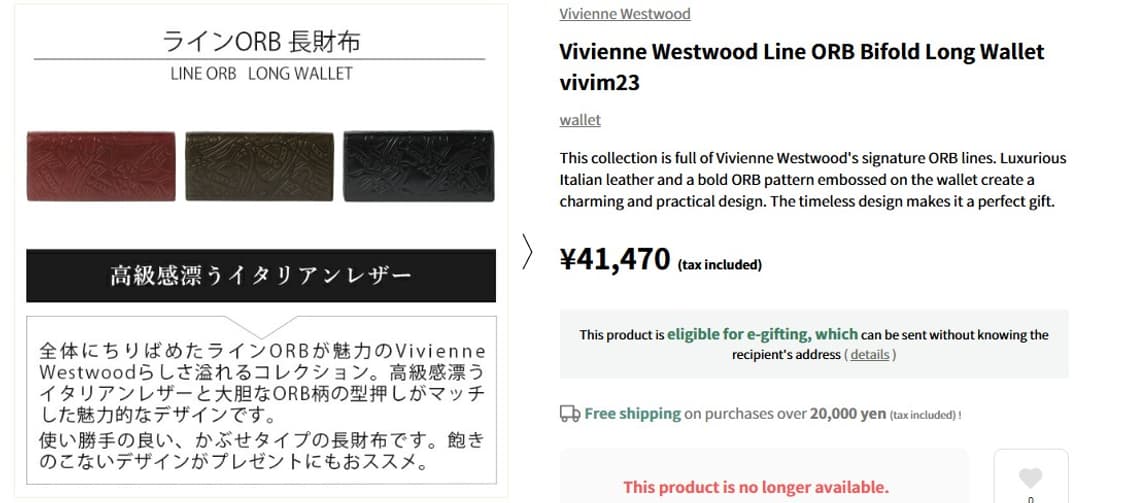1125x503 pixels.
Task: Go to next product image arrow
Action: [528, 252]
